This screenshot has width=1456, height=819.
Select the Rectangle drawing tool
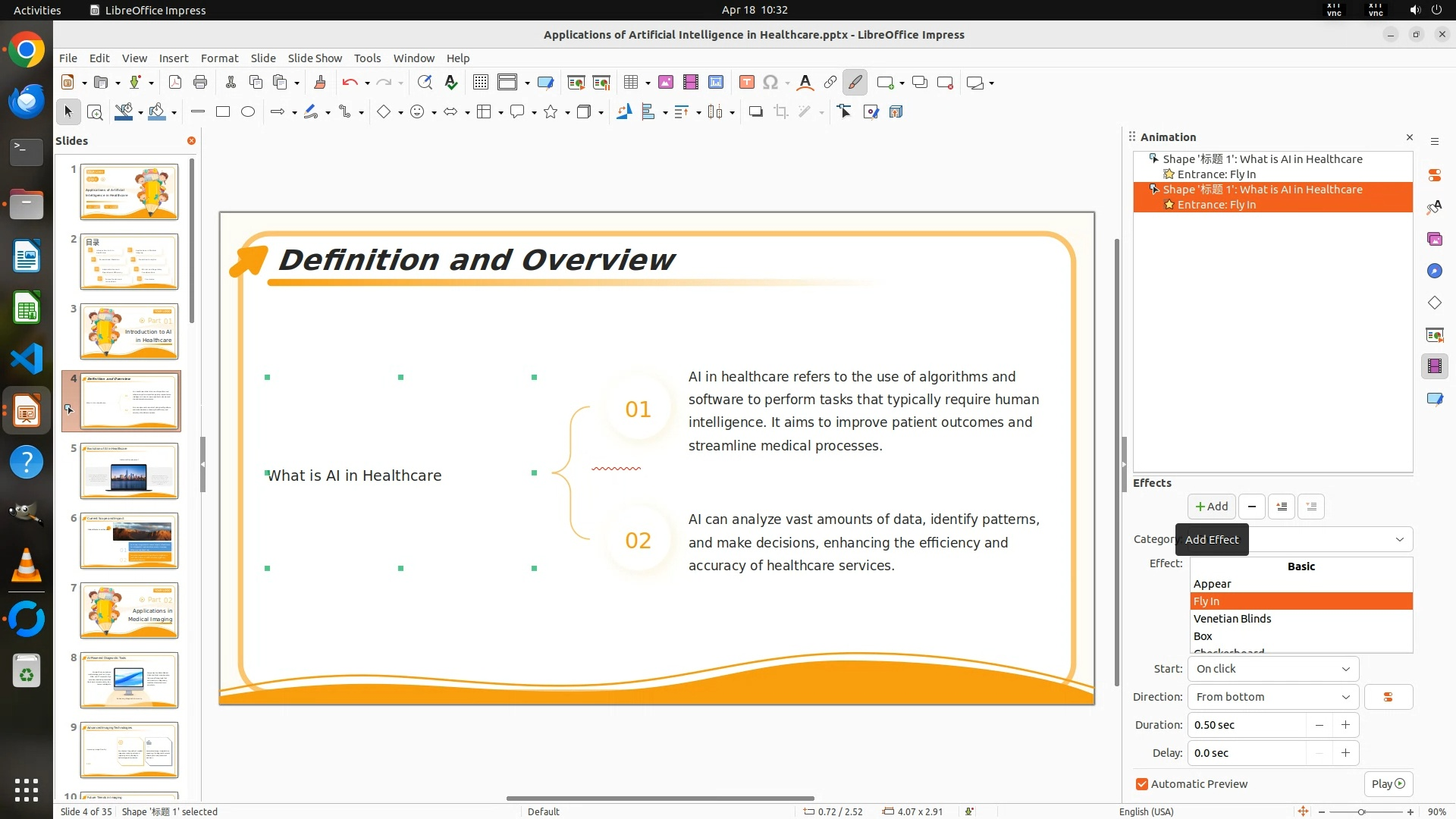223,112
